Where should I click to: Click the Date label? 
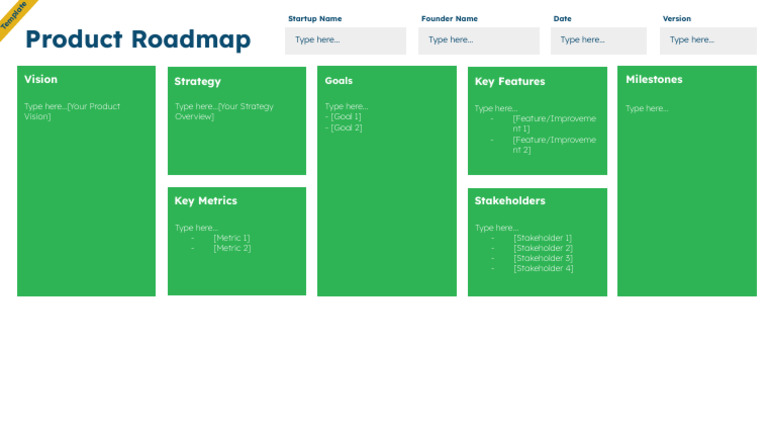tap(562, 19)
